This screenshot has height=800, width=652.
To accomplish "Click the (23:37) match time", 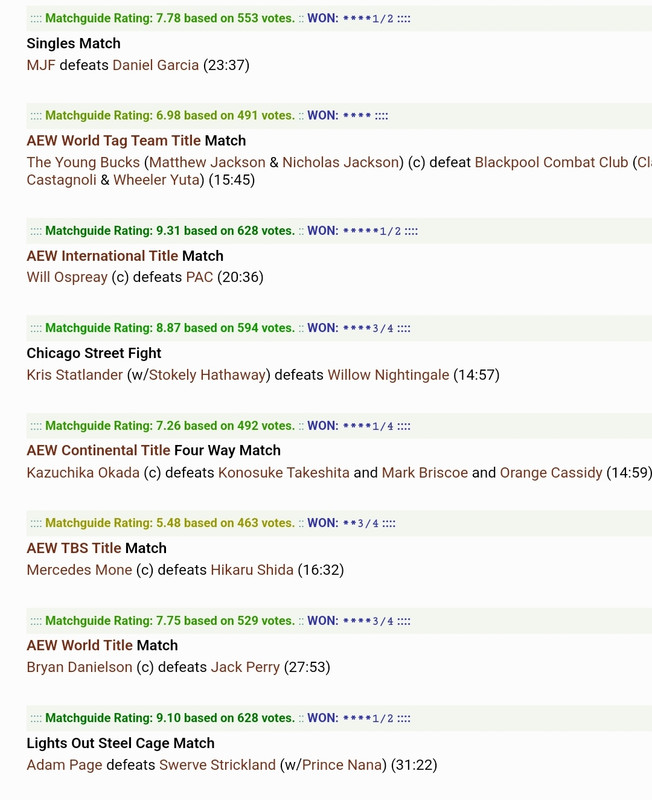I will tap(226, 65).
